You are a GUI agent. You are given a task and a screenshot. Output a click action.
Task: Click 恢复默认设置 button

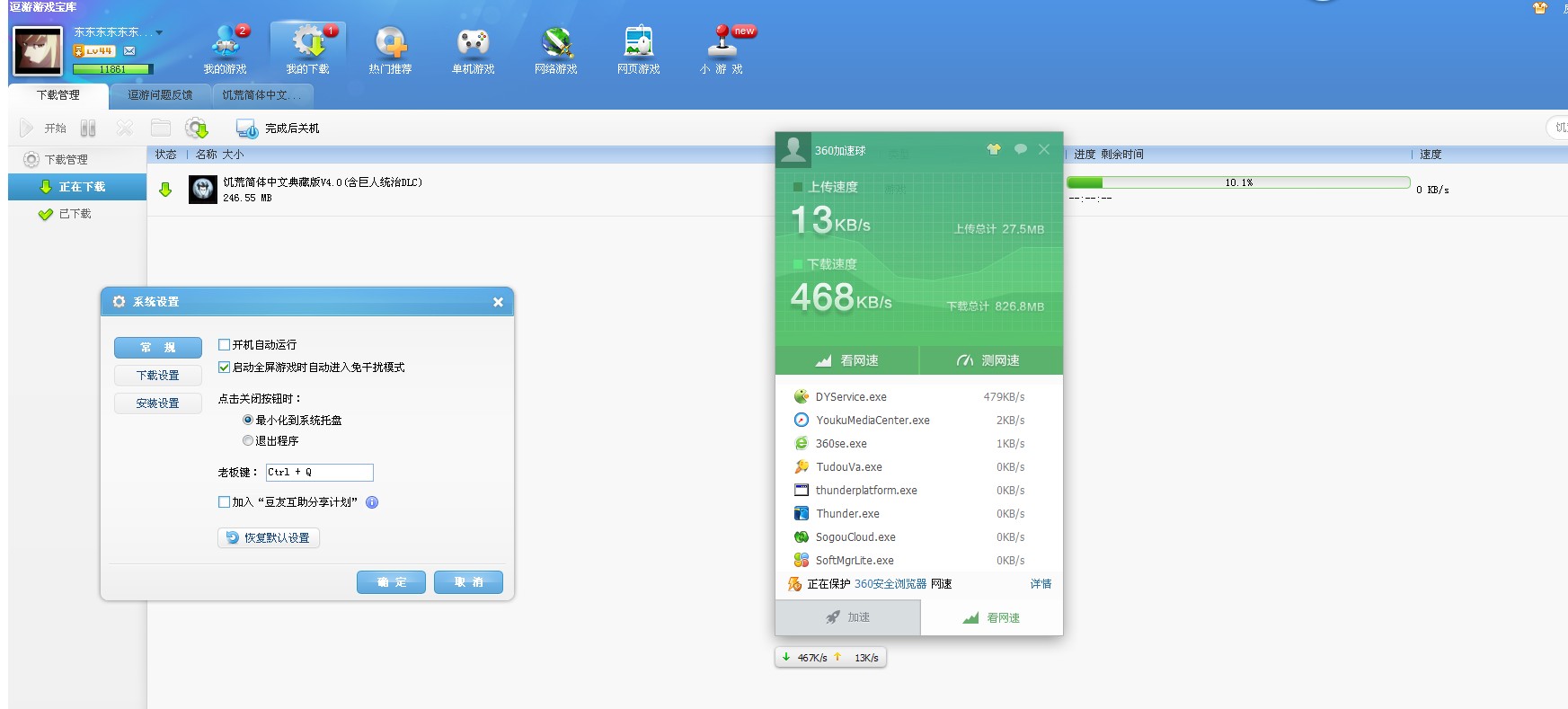tap(269, 537)
